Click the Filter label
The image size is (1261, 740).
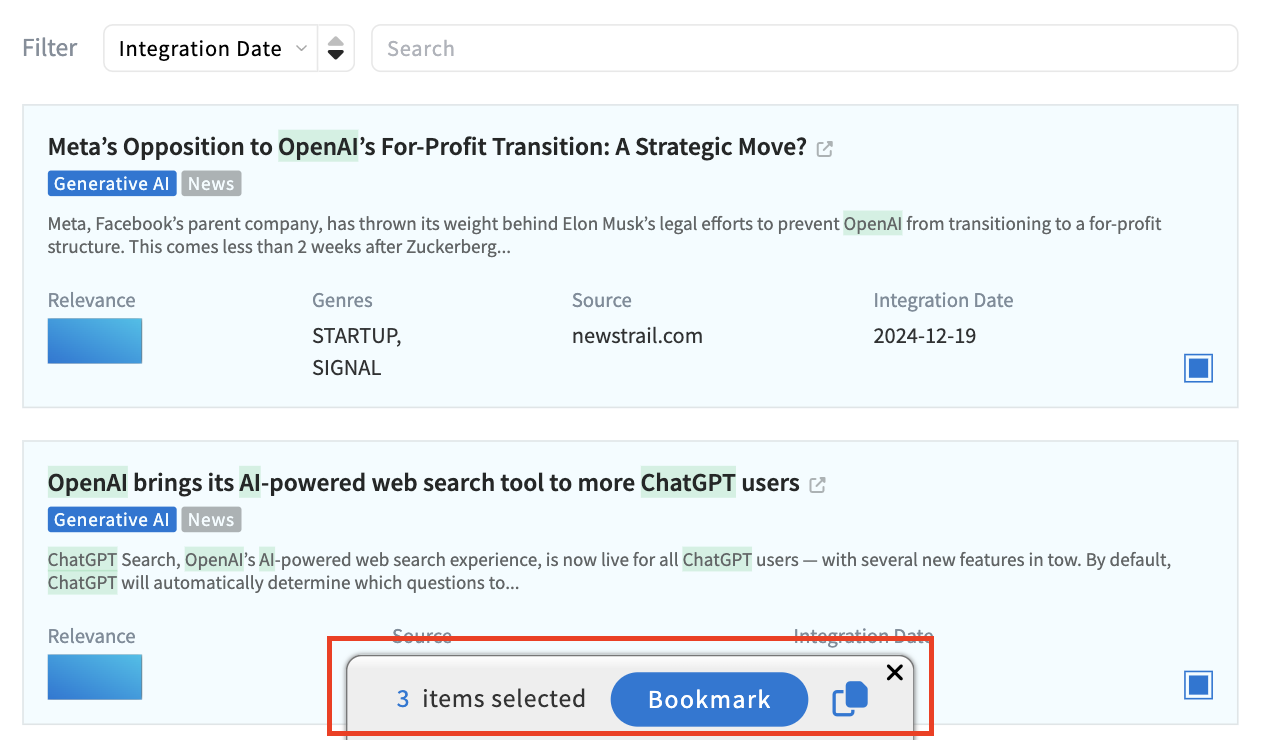tap(50, 48)
